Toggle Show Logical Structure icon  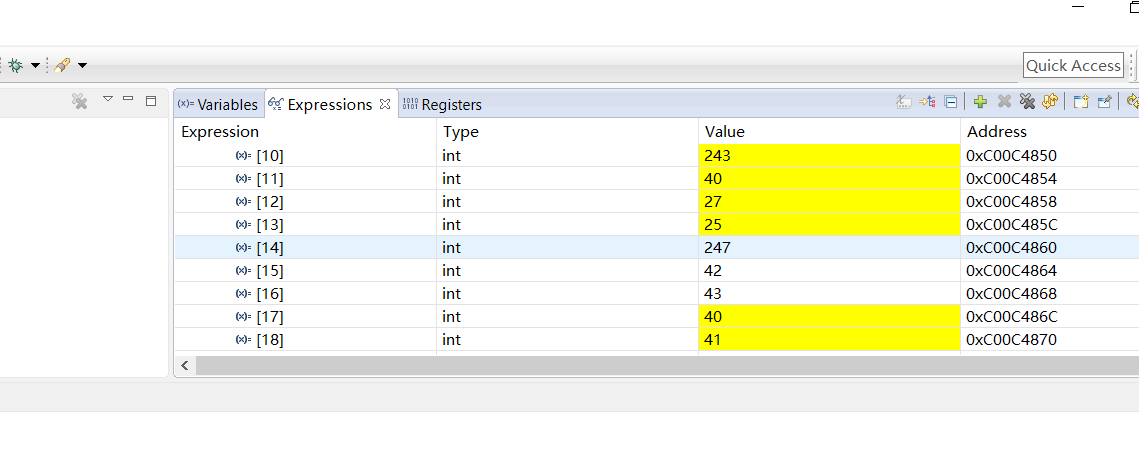click(927, 102)
